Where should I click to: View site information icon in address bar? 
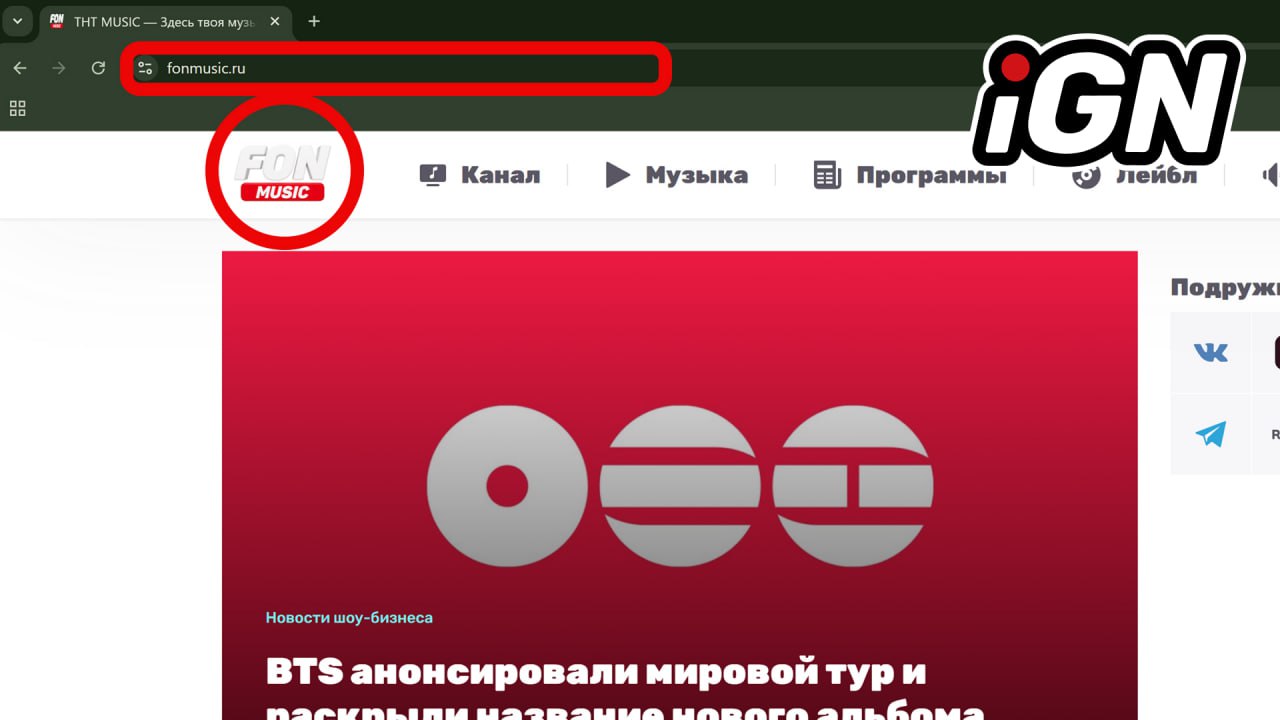(146, 68)
